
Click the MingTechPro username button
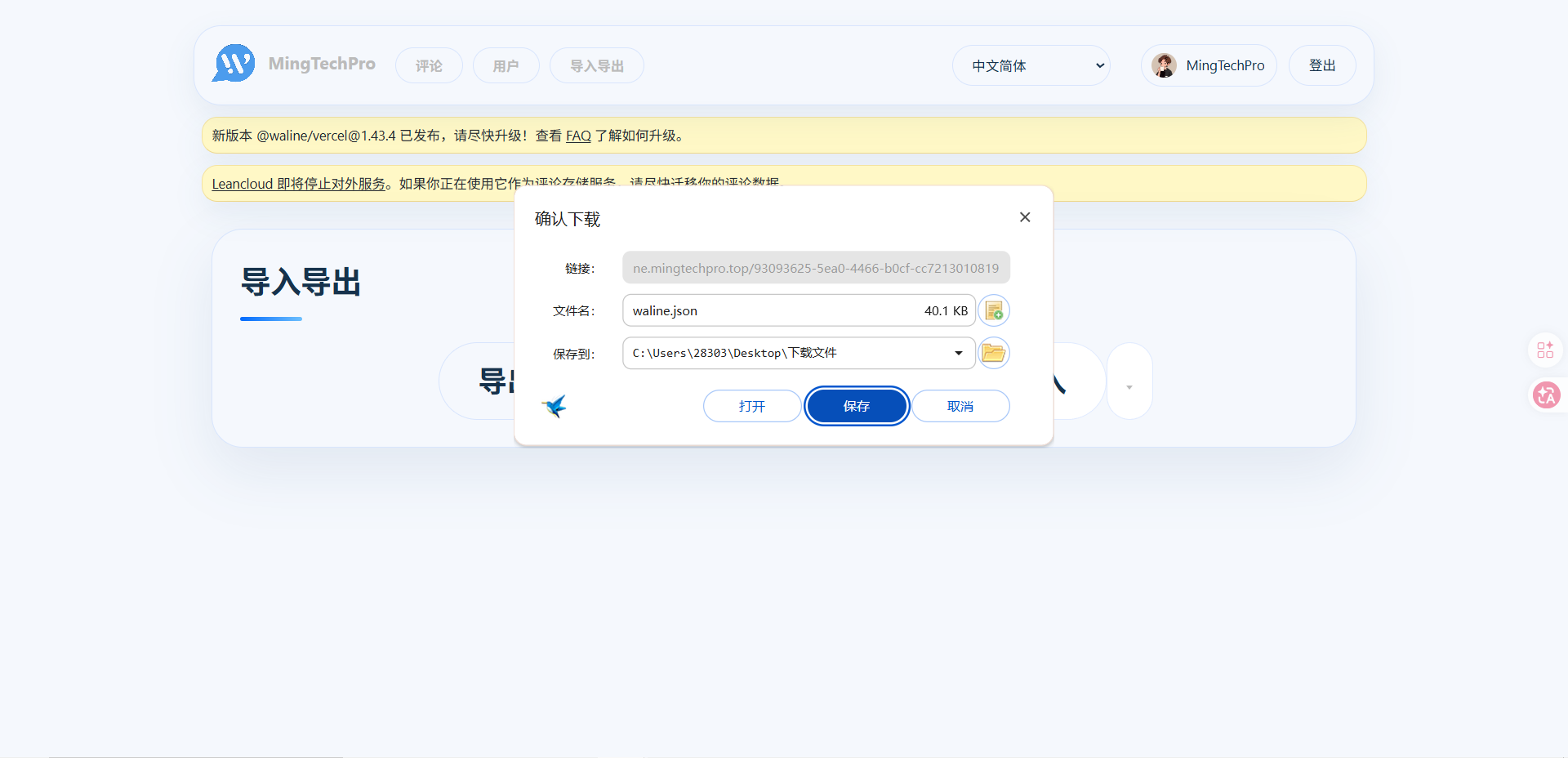point(1209,65)
